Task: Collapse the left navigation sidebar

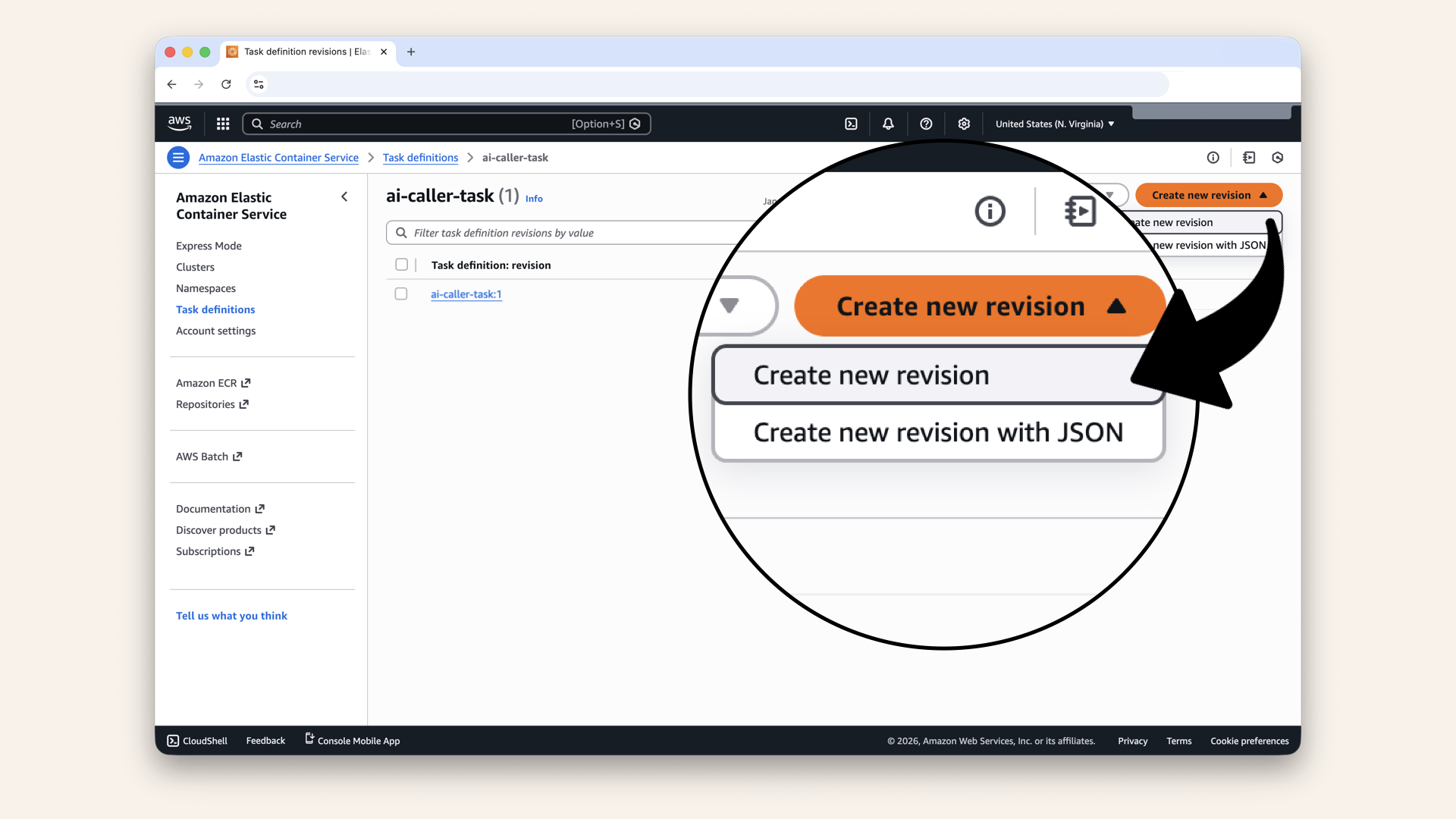Action: (x=344, y=196)
